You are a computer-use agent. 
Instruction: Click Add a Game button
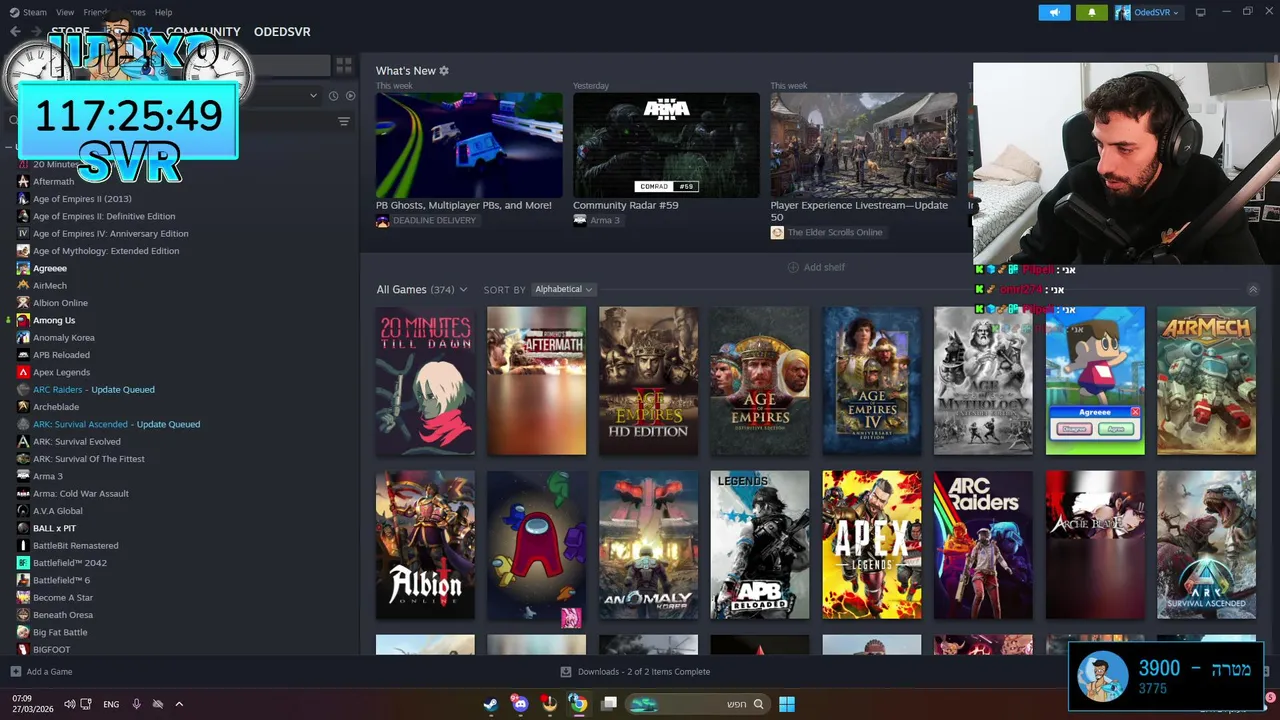tap(41, 672)
